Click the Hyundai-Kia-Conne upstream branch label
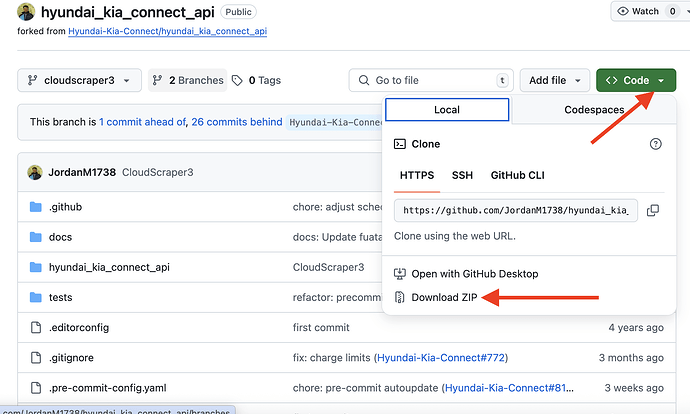Screen dimensions: 690x414 335,122
